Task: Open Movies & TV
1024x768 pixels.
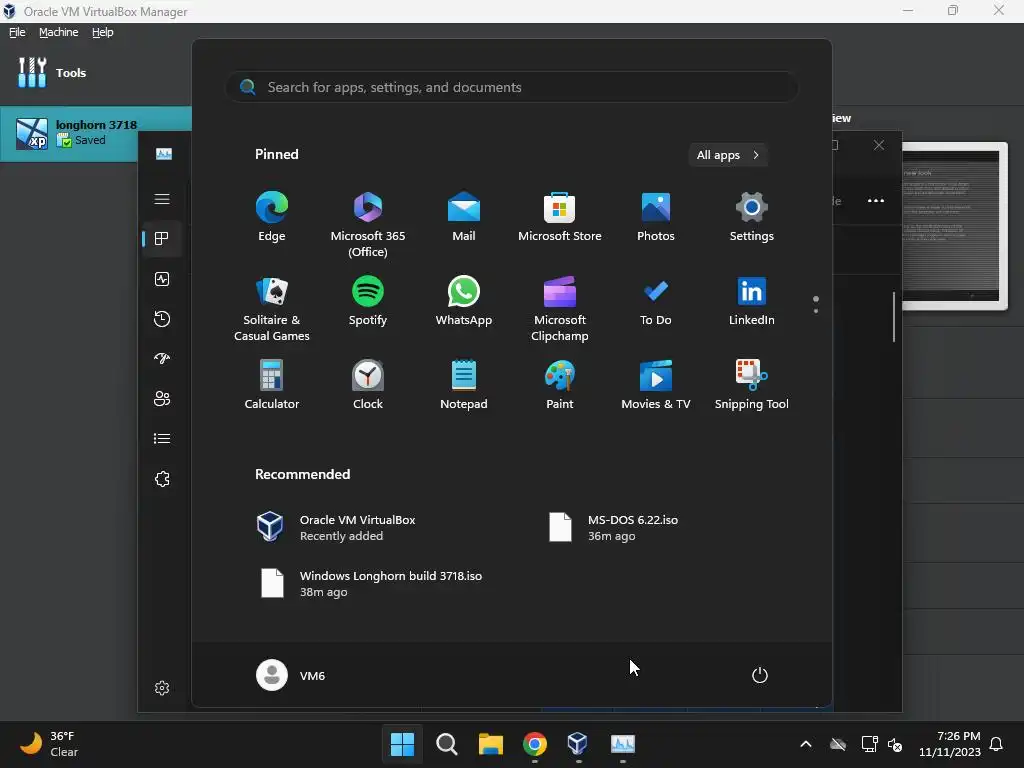Action: tap(656, 385)
